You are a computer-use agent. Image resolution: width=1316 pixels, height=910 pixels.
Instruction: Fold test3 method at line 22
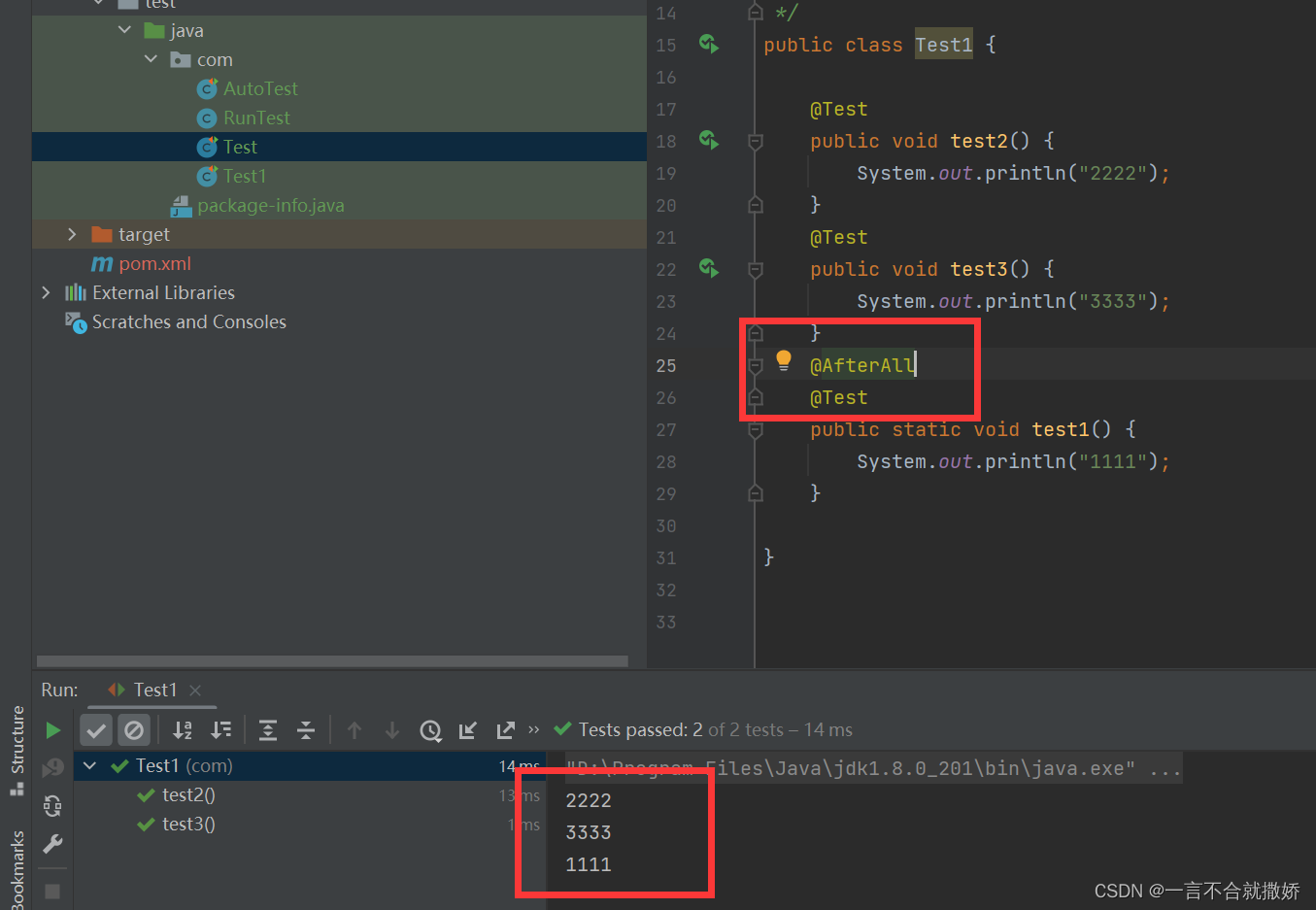tap(756, 270)
